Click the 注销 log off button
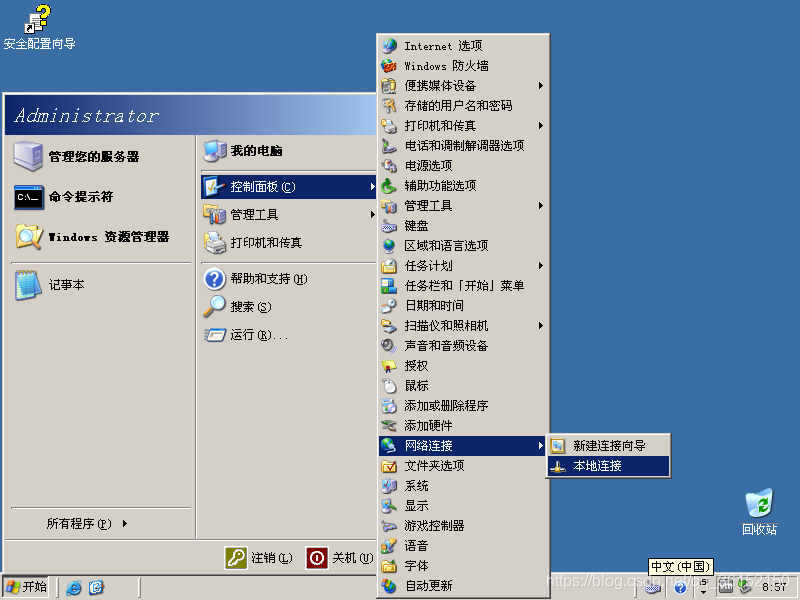Viewport: 800px width, 600px height. tap(259, 558)
